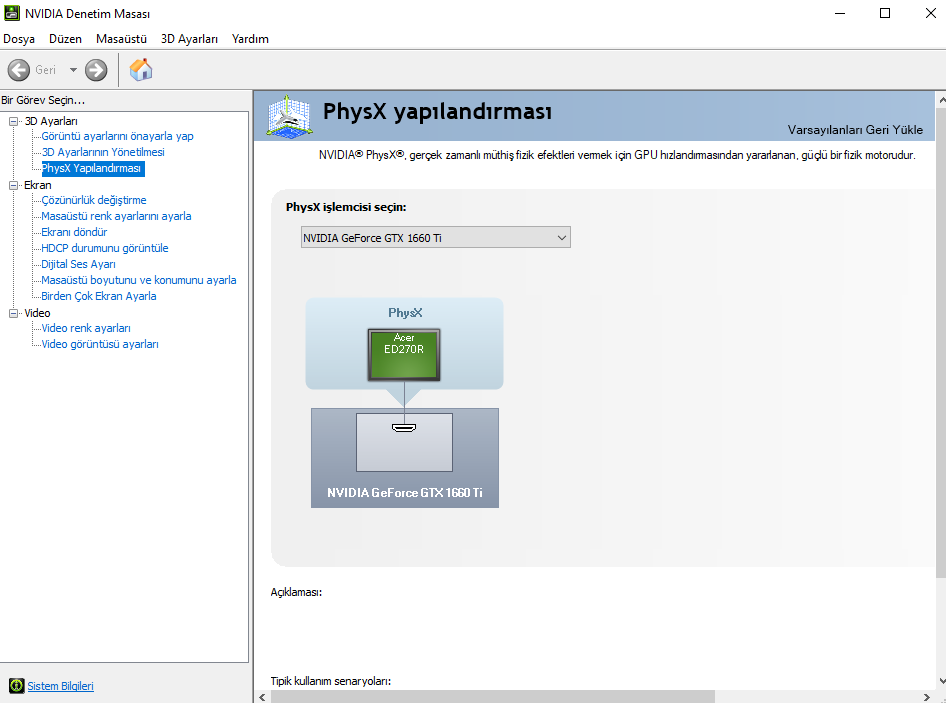946x703 pixels.
Task: Open Ekranı döndür page
Action: click(74, 232)
